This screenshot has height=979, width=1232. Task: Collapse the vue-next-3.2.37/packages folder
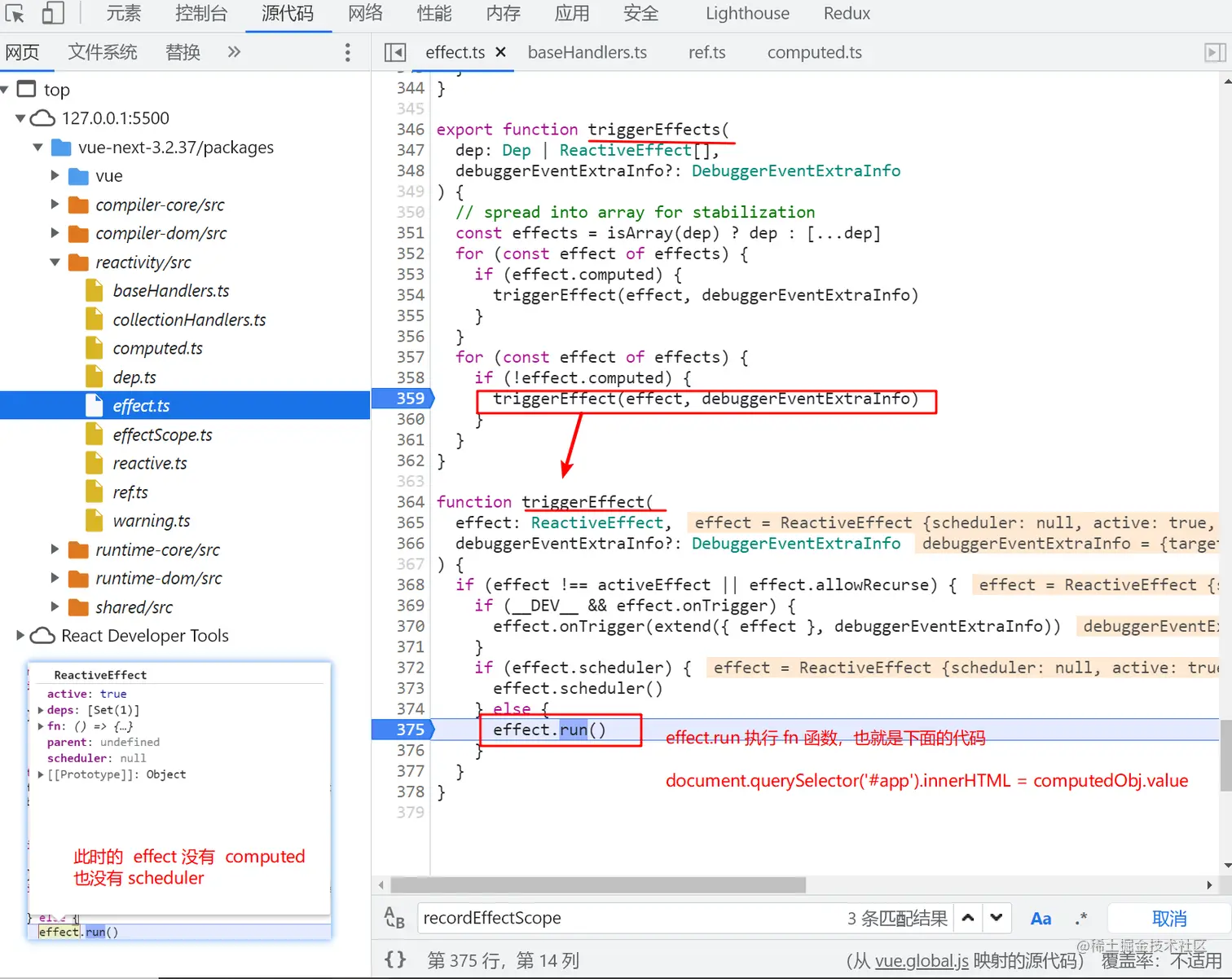pyautogui.click(x=37, y=148)
